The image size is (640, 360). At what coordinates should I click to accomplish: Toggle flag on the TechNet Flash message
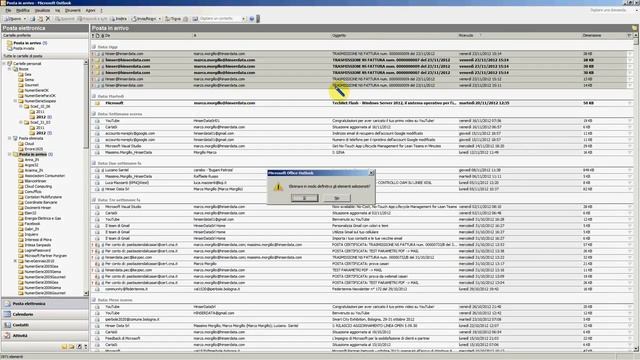point(629,103)
